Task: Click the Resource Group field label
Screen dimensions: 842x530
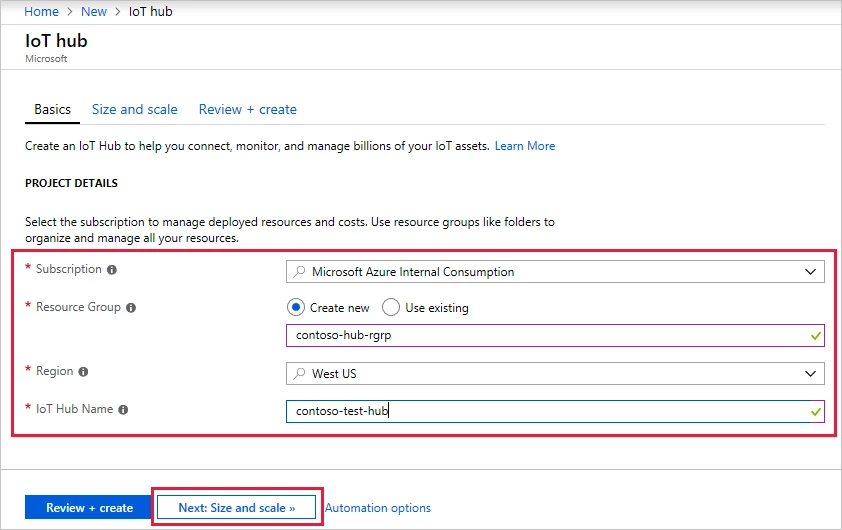Action: click(x=78, y=307)
